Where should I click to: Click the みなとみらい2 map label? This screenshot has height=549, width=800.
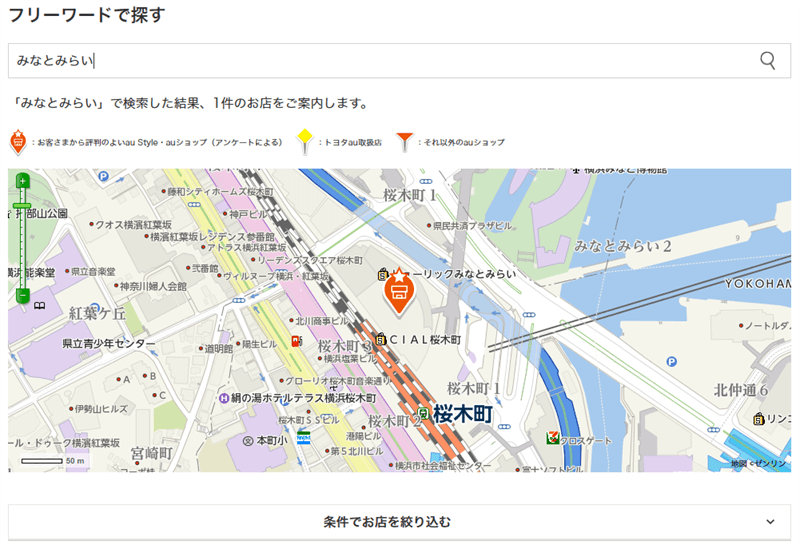tap(622, 246)
